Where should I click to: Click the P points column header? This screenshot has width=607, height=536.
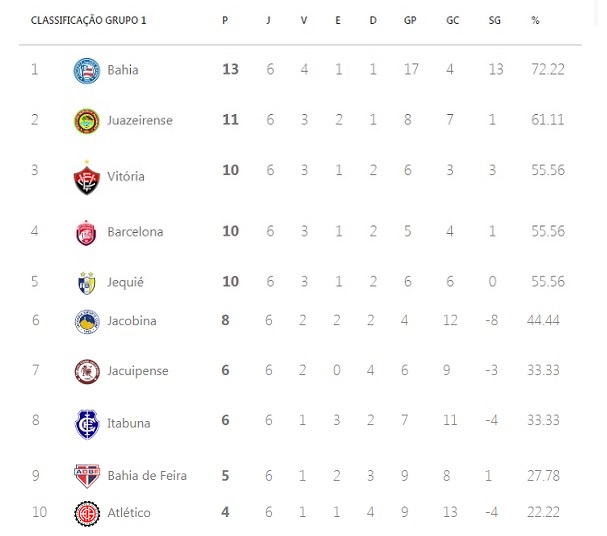point(225,21)
